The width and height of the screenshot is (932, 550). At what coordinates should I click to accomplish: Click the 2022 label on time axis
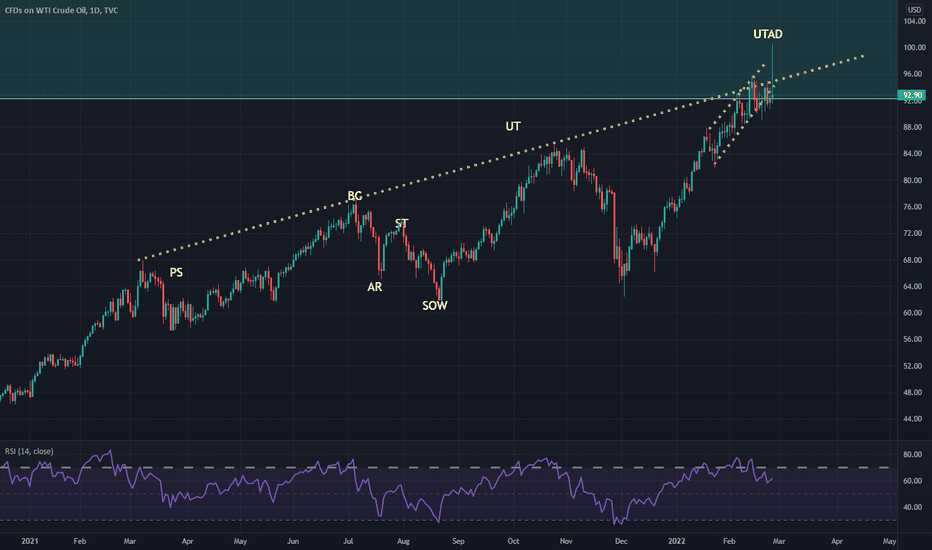pyautogui.click(x=676, y=541)
